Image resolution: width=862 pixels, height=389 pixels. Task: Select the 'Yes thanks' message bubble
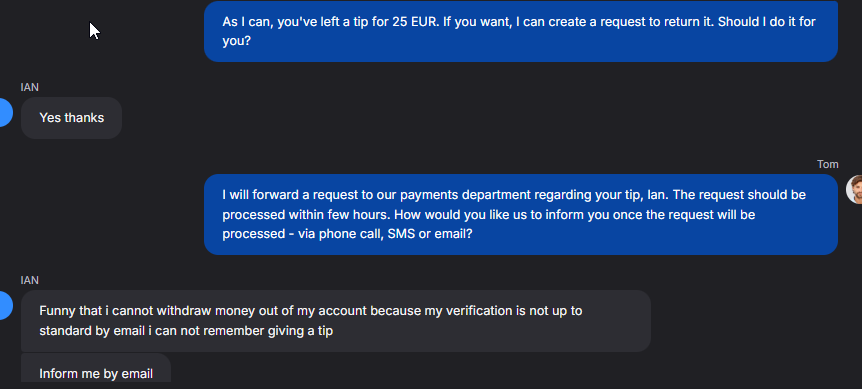(x=71, y=118)
